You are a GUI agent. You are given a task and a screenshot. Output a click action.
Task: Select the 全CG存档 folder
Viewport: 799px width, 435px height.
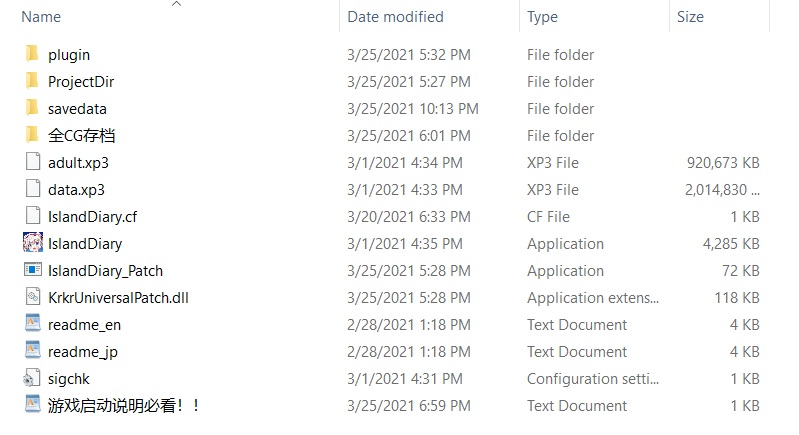point(82,135)
